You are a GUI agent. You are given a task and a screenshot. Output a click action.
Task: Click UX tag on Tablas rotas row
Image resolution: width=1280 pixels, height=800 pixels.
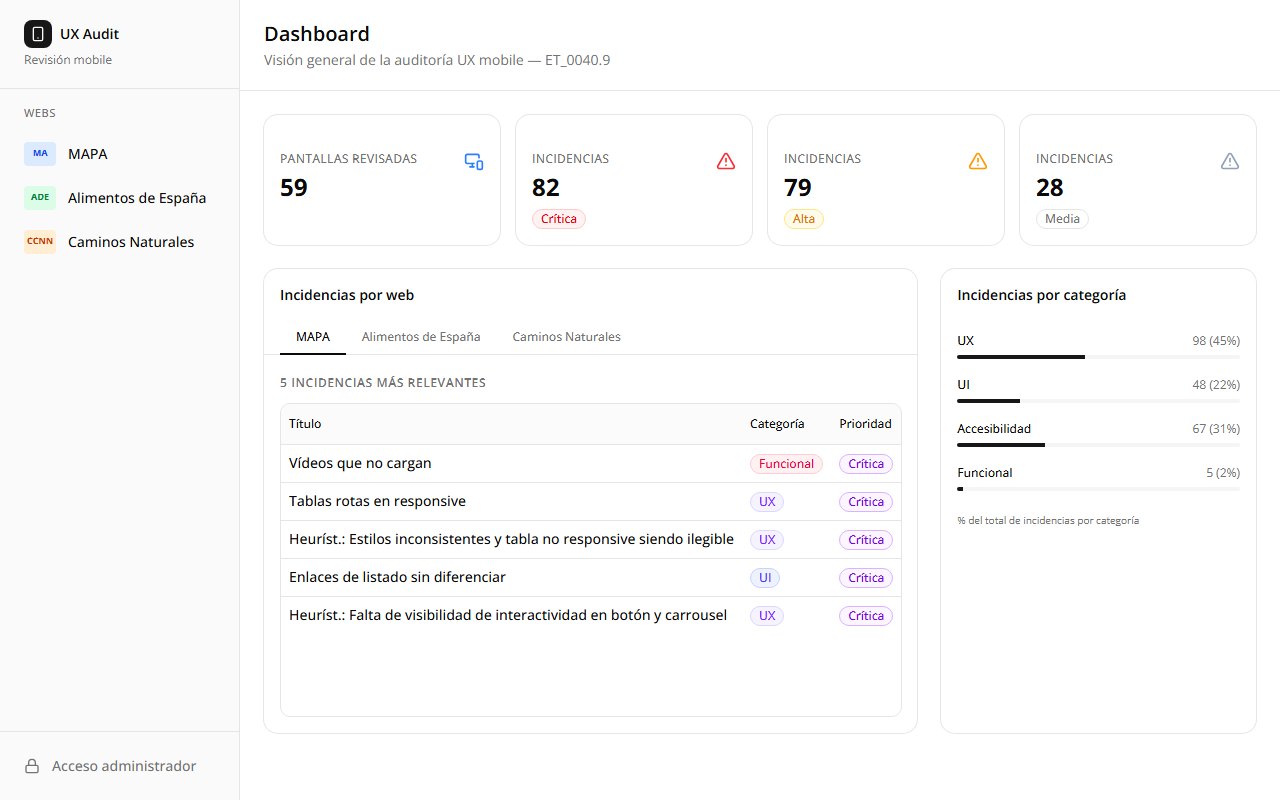(x=767, y=502)
